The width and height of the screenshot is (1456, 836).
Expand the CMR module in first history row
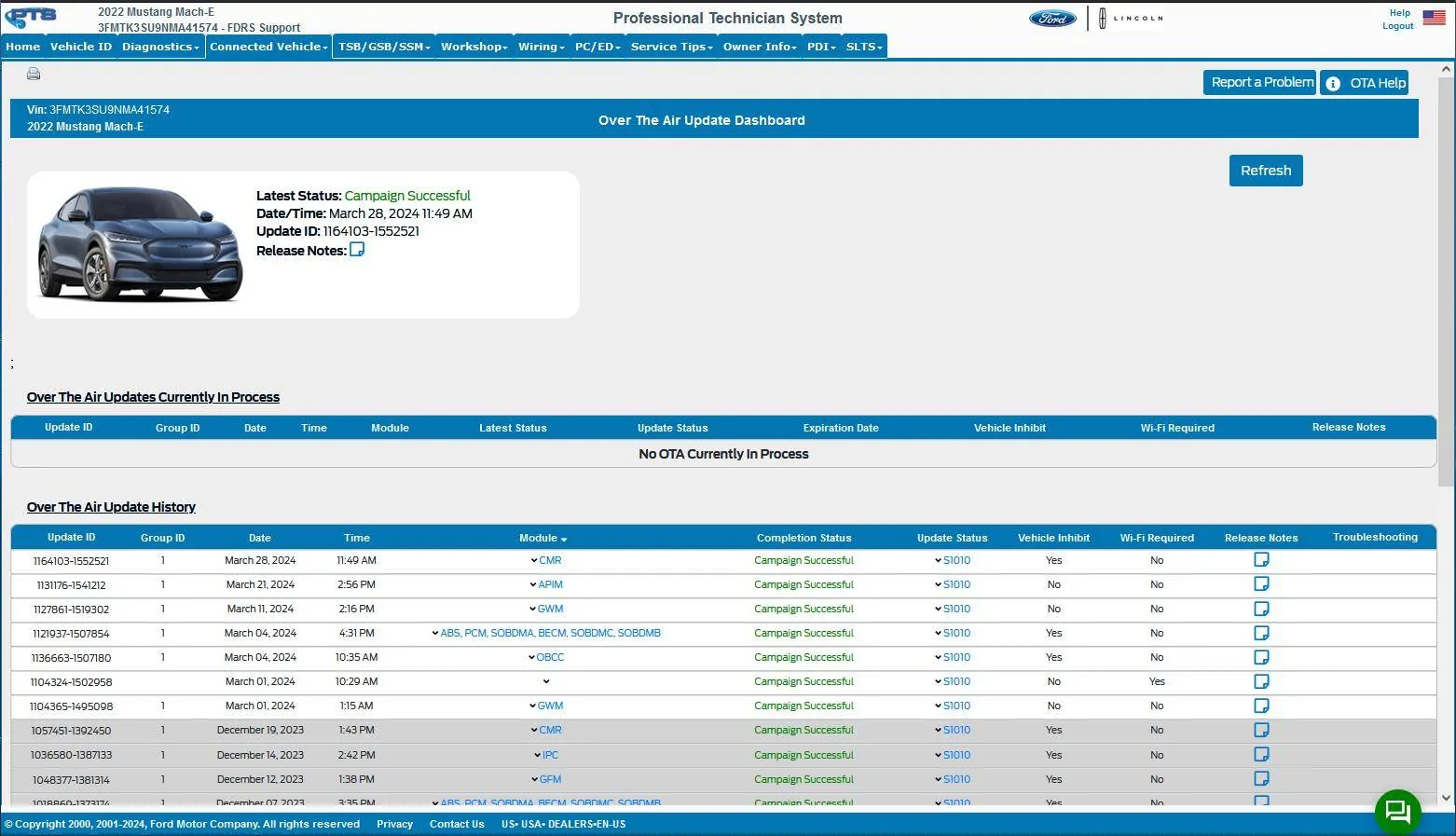(534, 560)
